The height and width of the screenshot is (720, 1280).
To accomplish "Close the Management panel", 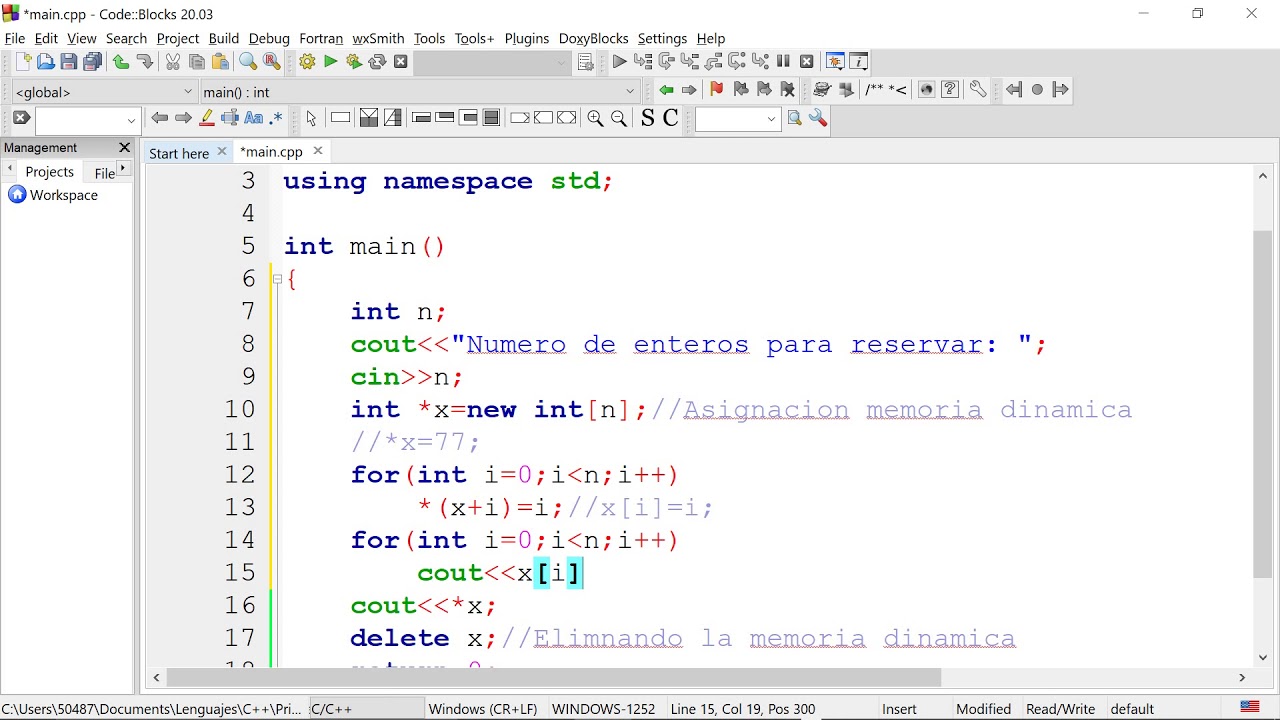I will point(125,148).
